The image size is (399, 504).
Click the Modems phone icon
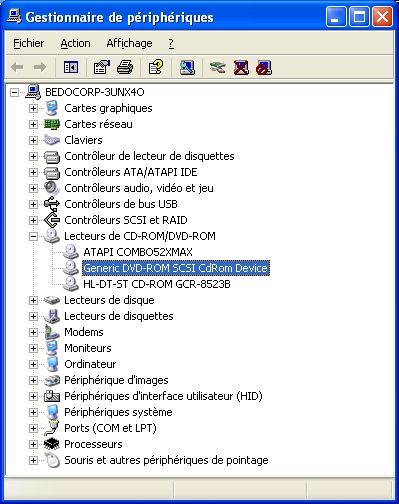click(x=52, y=332)
